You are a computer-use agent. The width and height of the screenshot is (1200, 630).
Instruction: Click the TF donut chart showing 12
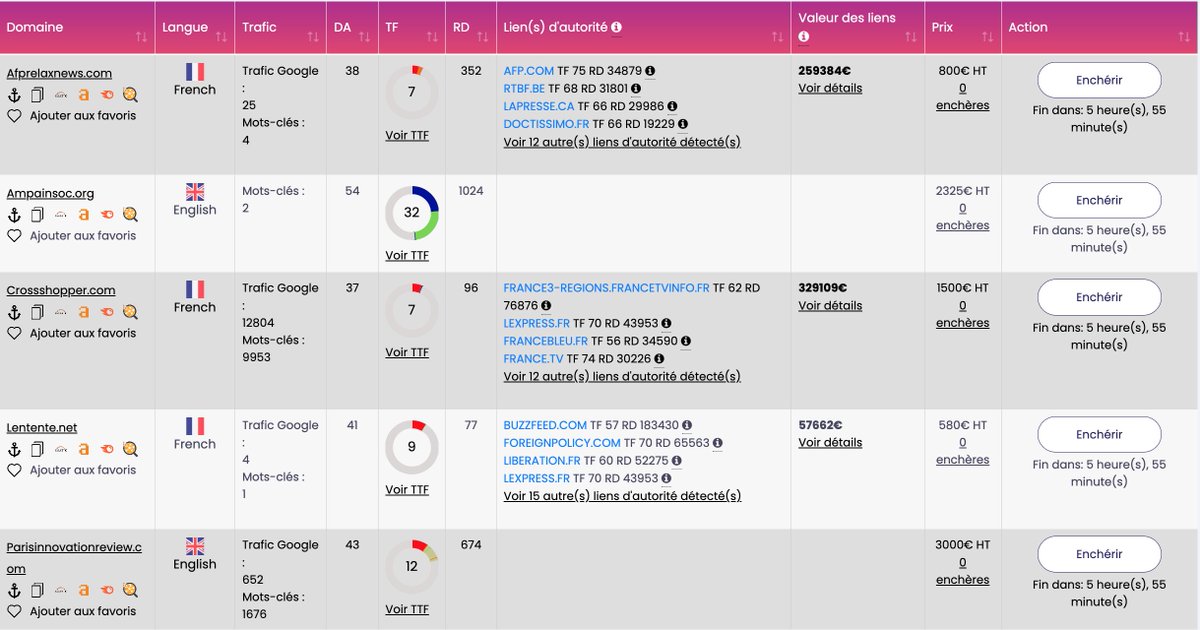tap(412, 566)
